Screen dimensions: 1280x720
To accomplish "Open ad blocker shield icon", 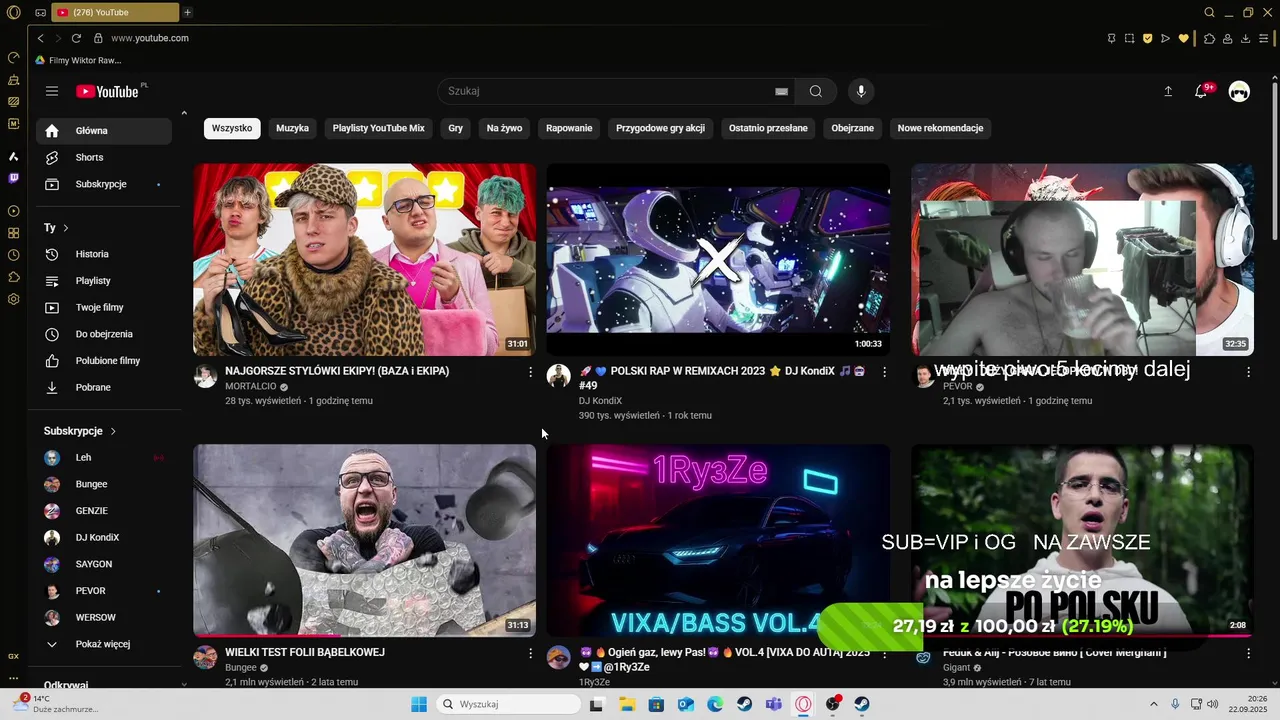I will pos(1148,38).
